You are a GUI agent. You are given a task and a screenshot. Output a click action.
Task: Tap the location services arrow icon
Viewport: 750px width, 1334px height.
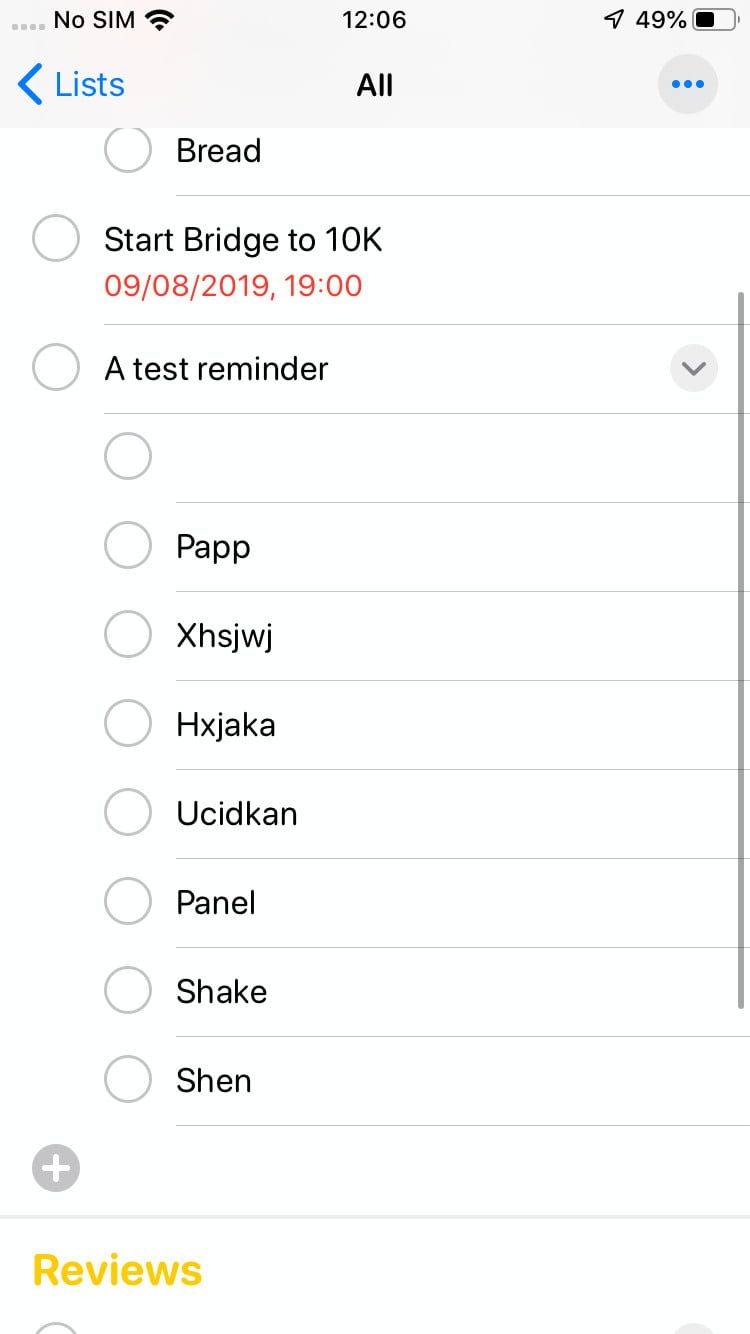pyautogui.click(x=615, y=19)
